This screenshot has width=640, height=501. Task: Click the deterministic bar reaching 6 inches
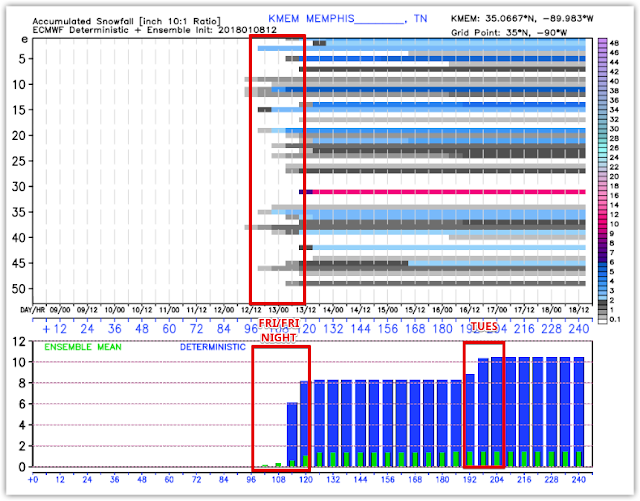292,434
